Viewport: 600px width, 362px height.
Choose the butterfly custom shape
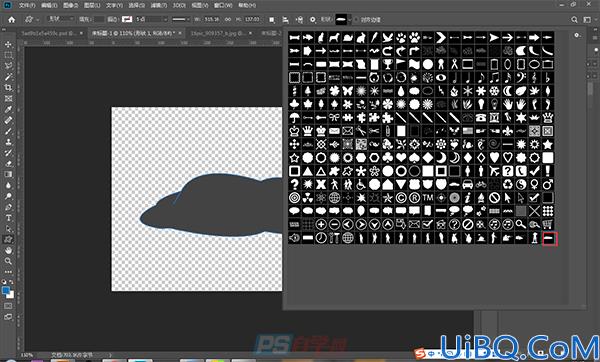[x=347, y=91]
